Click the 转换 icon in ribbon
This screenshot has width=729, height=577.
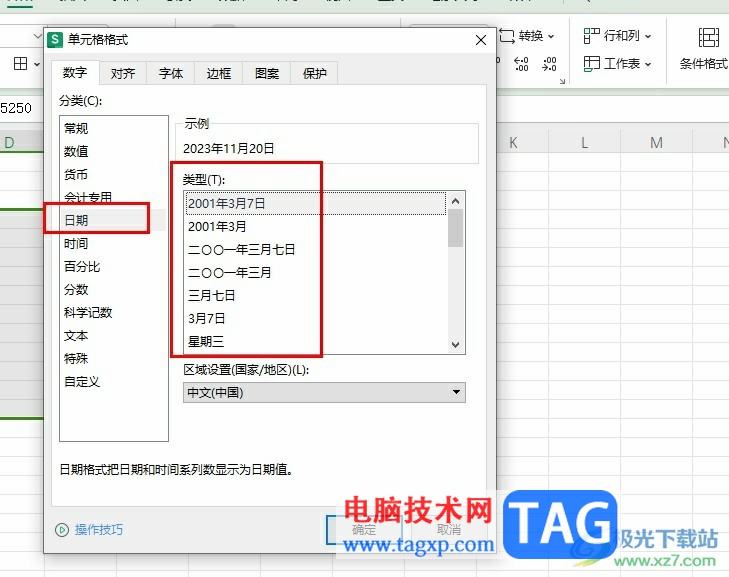[507, 36]
